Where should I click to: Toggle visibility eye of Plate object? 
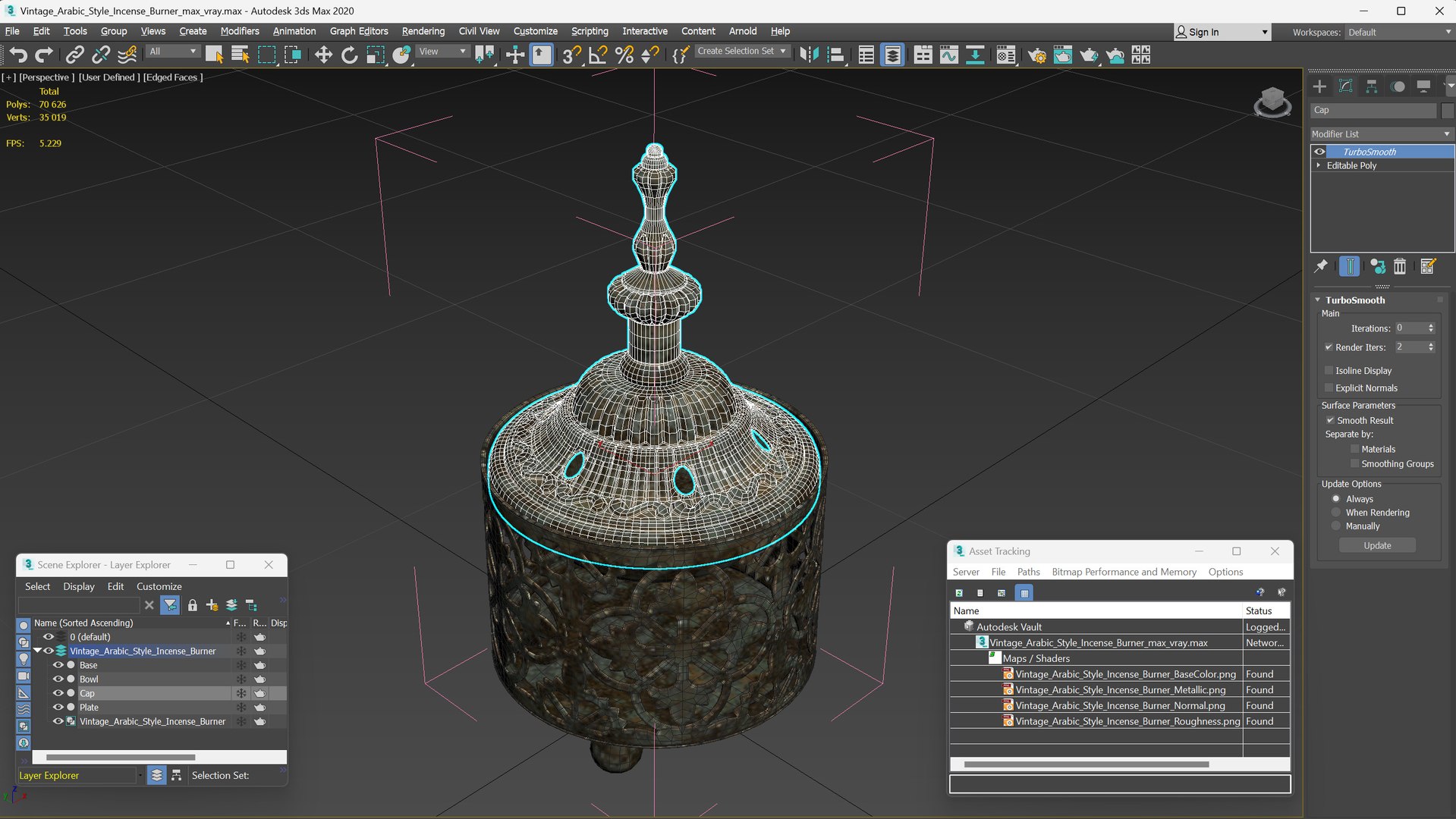tap(58, 707)
